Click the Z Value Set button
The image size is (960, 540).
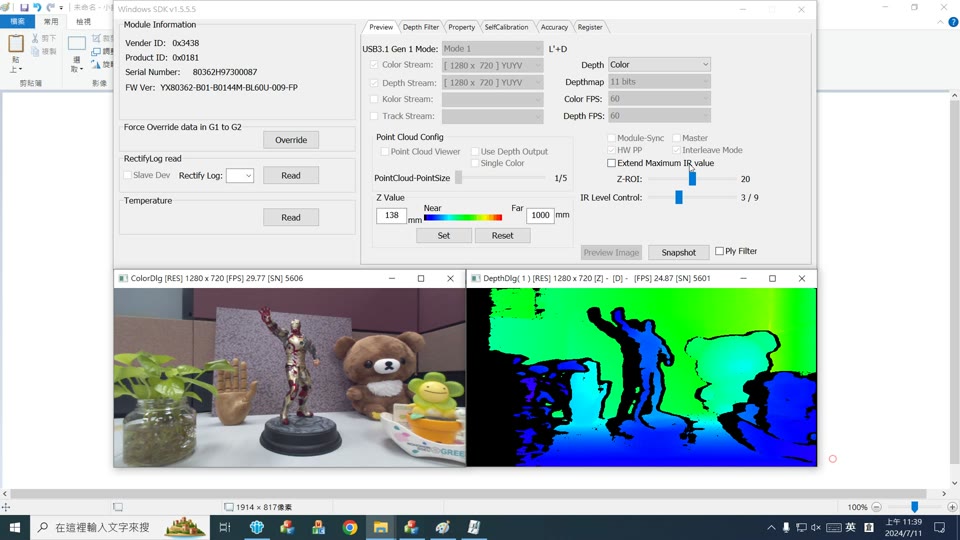[x=444, y=235]
